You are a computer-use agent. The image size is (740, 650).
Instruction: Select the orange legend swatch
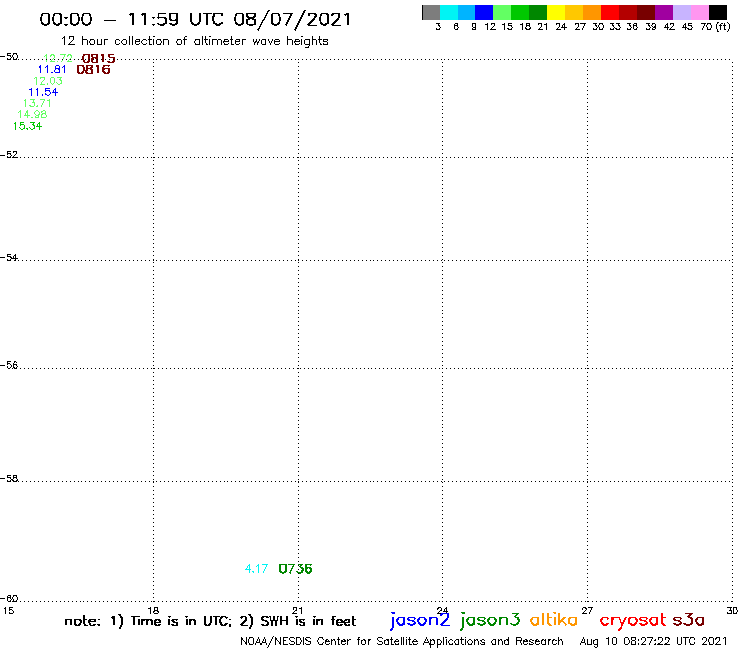click(592, 13)
